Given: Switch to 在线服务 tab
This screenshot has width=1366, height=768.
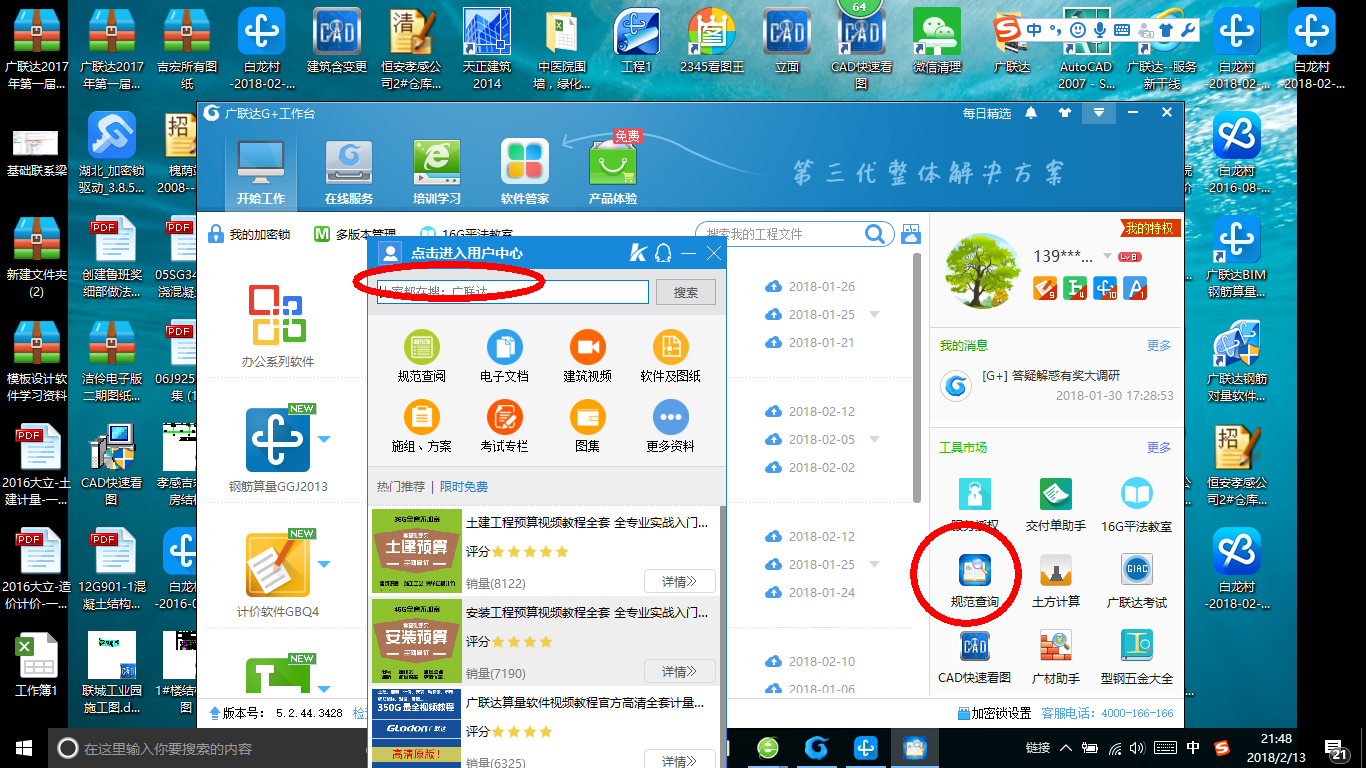Looking at the screenshot, I should 349,173.
